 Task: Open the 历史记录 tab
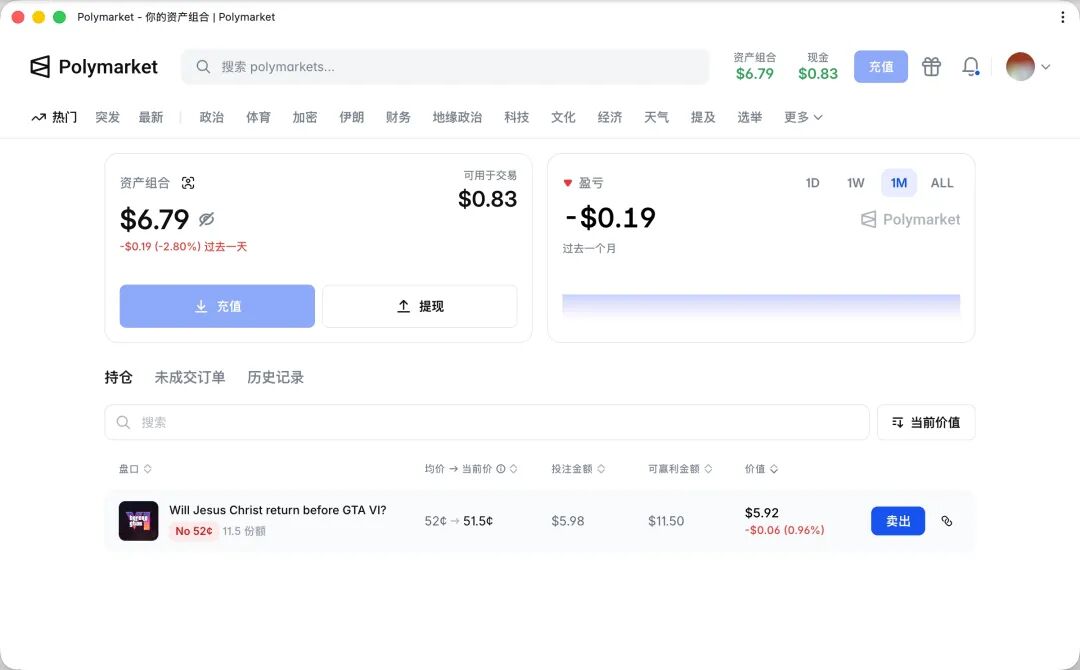[x=275, y=377]
